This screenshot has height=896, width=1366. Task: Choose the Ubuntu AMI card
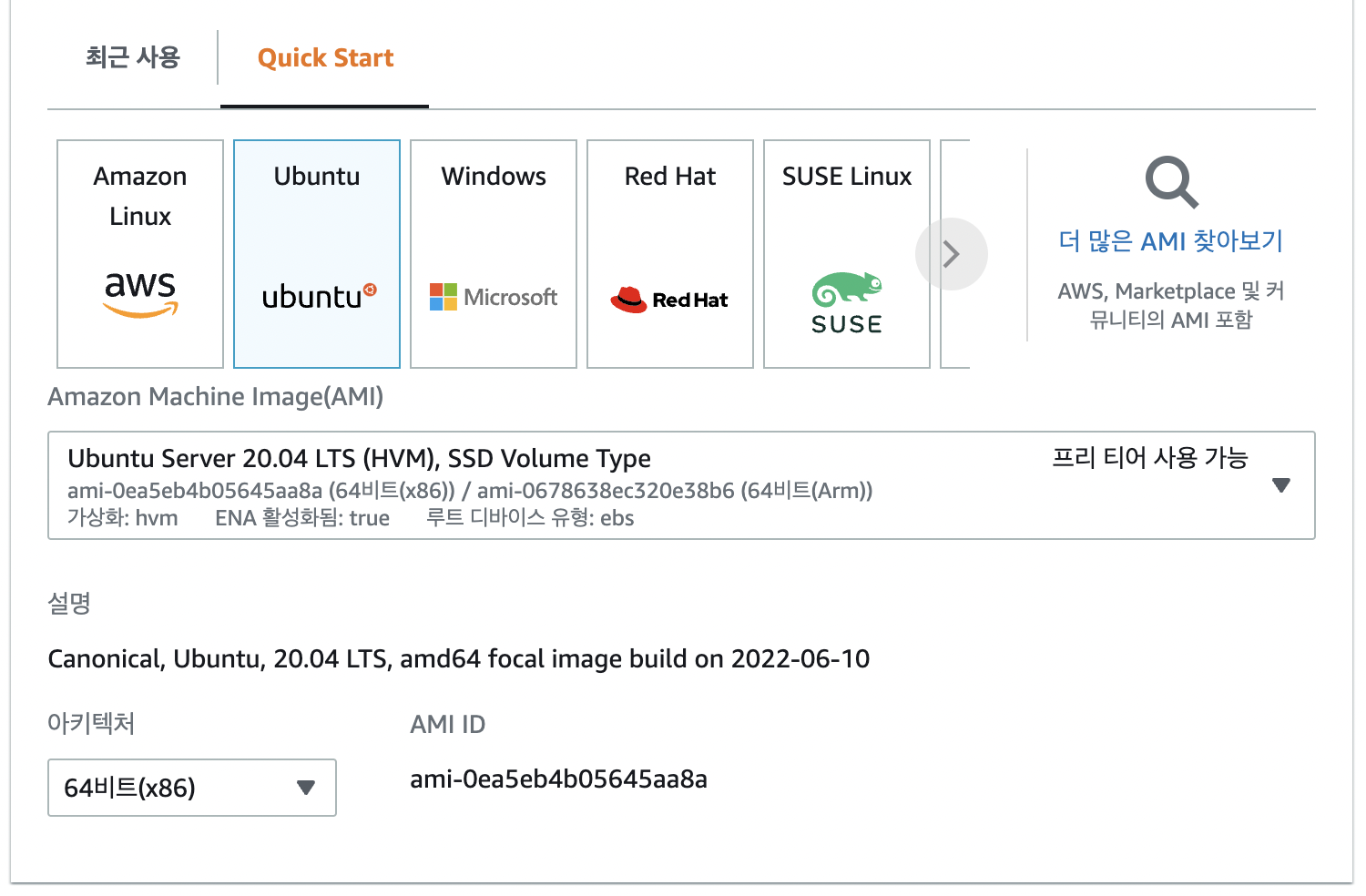tap(317, 254)
